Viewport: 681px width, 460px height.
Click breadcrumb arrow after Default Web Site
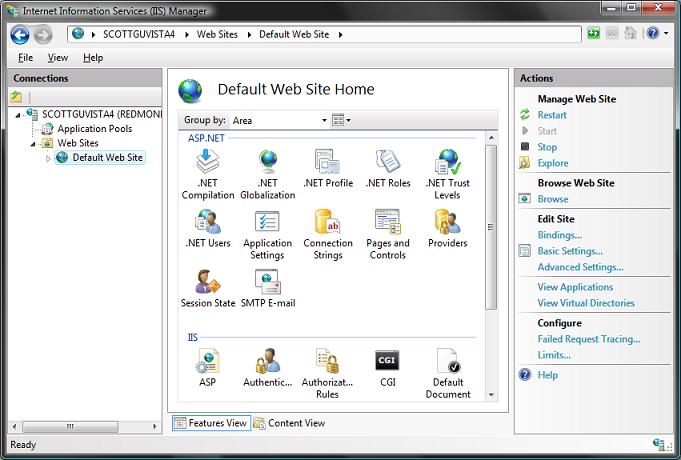340,34
